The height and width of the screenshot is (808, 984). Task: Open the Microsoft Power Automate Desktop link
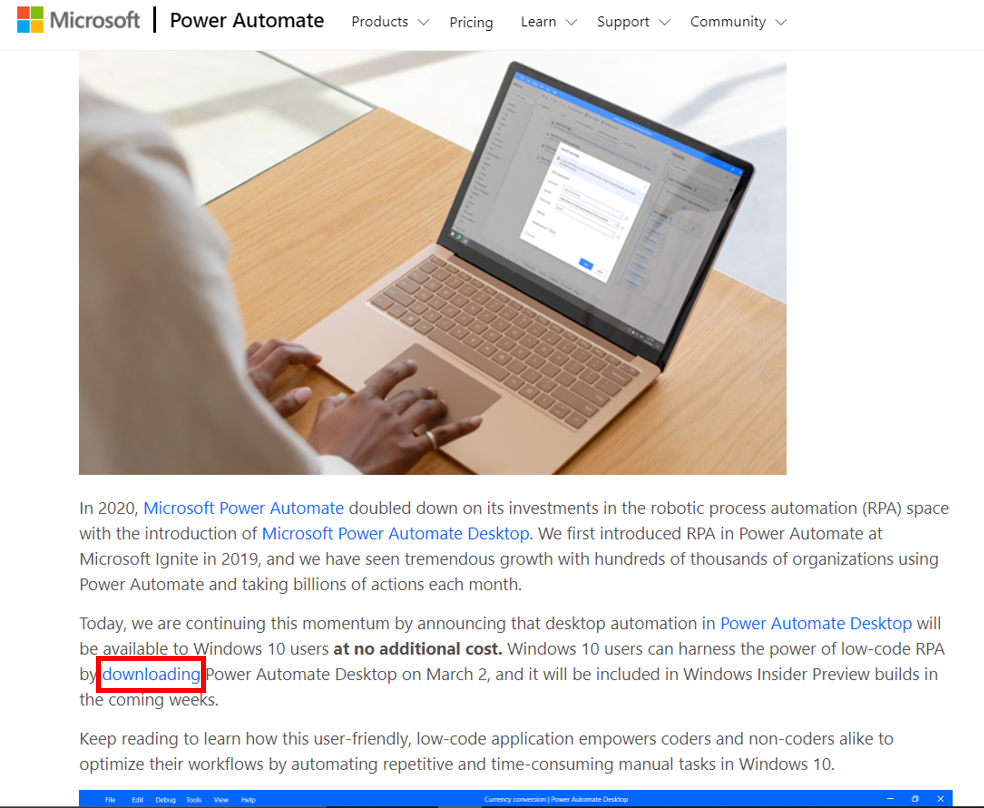pos(395,534)
